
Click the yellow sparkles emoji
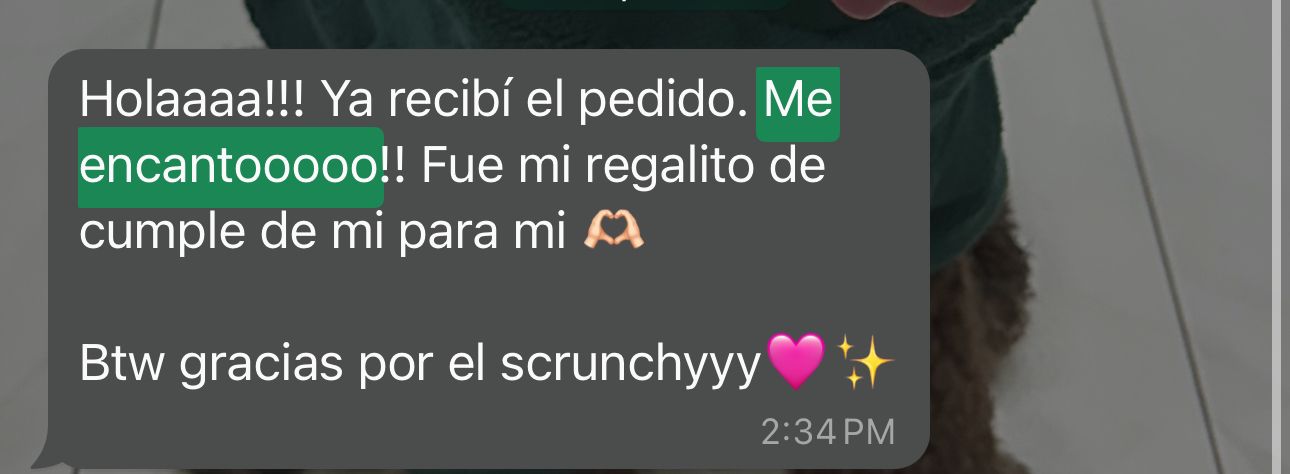864,363
